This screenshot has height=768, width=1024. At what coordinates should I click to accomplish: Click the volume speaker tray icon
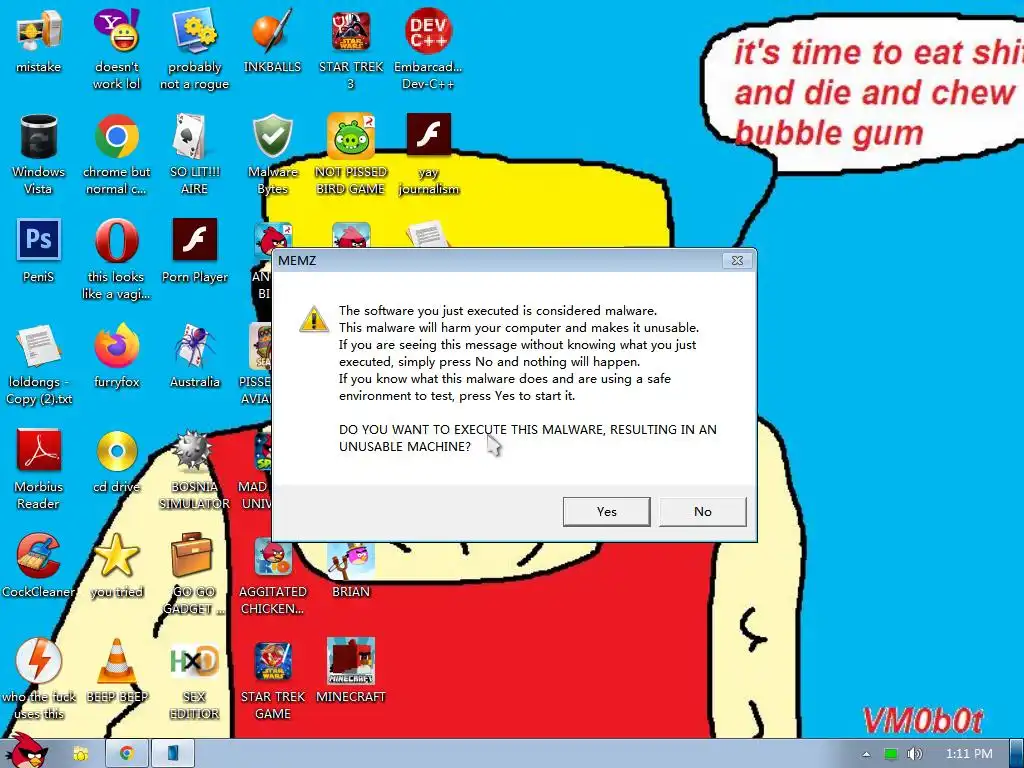click(914, 754)
